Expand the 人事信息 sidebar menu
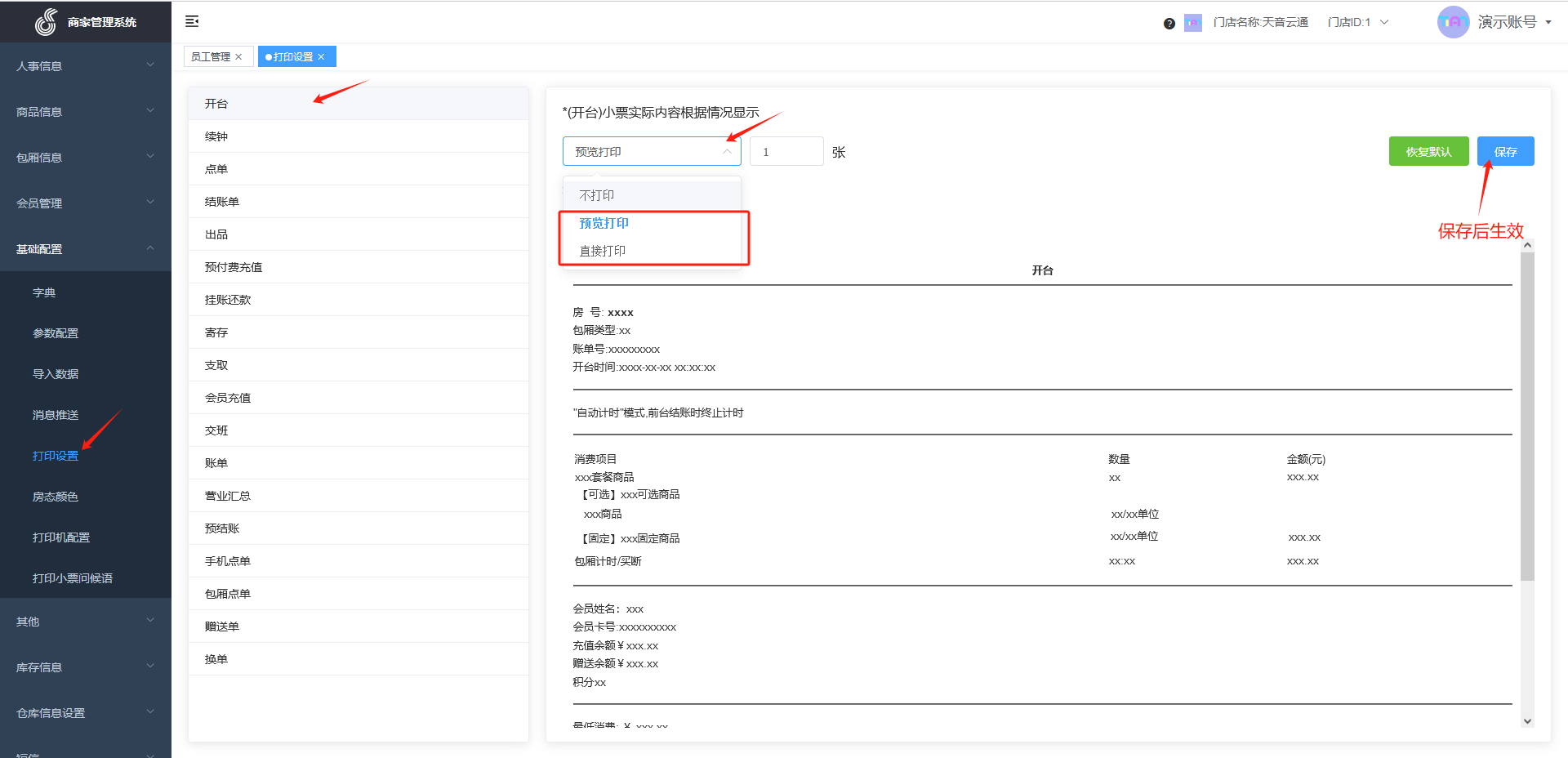Viewport: 1568px width, 758px height. [86, 65]
